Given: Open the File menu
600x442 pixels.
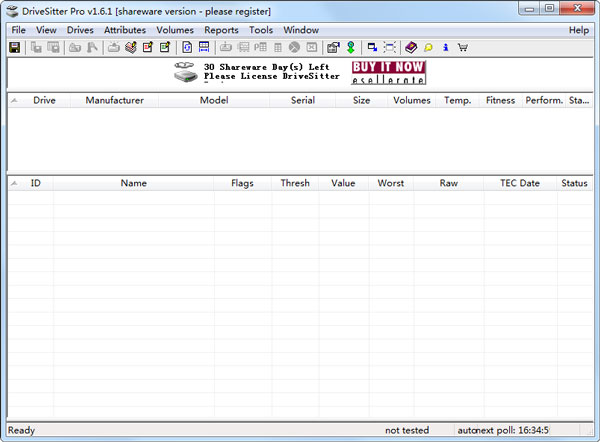Looking at the screenshot, I should [x=18, y=30].
